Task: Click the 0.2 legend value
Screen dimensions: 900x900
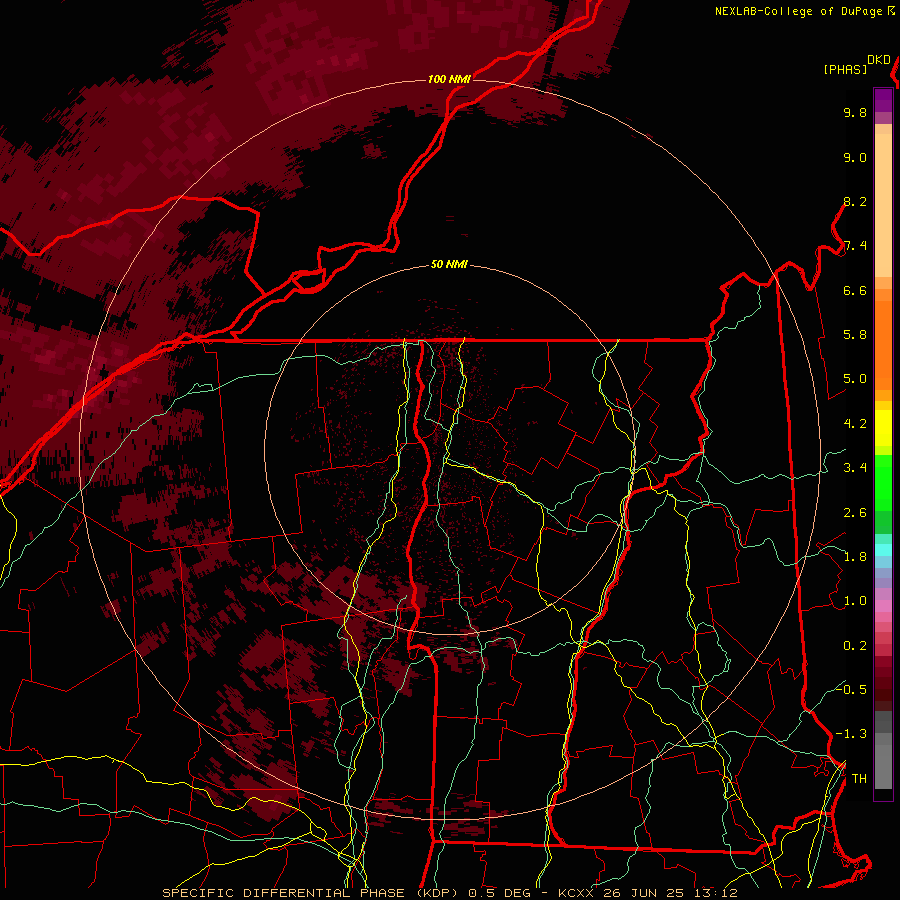Action: click(855, 646)
